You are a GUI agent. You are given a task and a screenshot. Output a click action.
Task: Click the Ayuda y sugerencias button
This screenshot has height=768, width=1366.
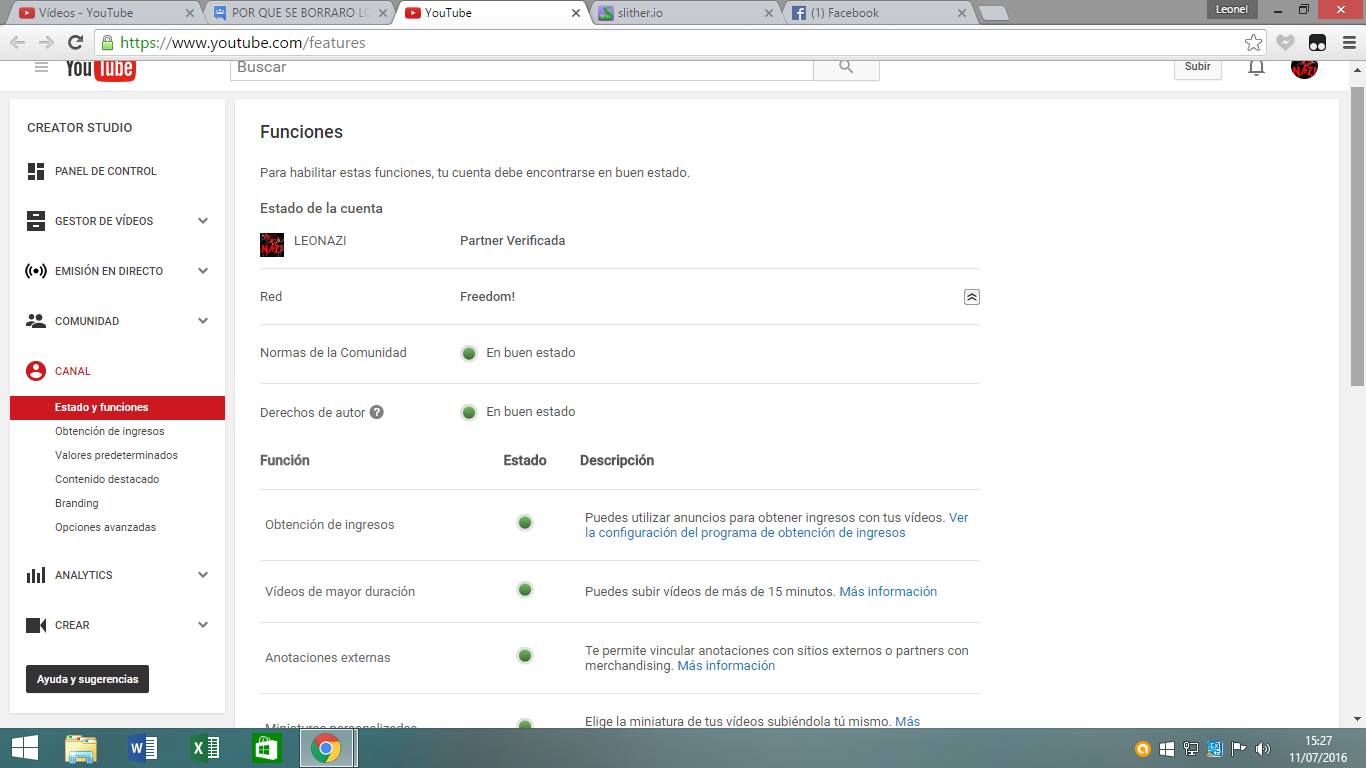pos(88,679)
